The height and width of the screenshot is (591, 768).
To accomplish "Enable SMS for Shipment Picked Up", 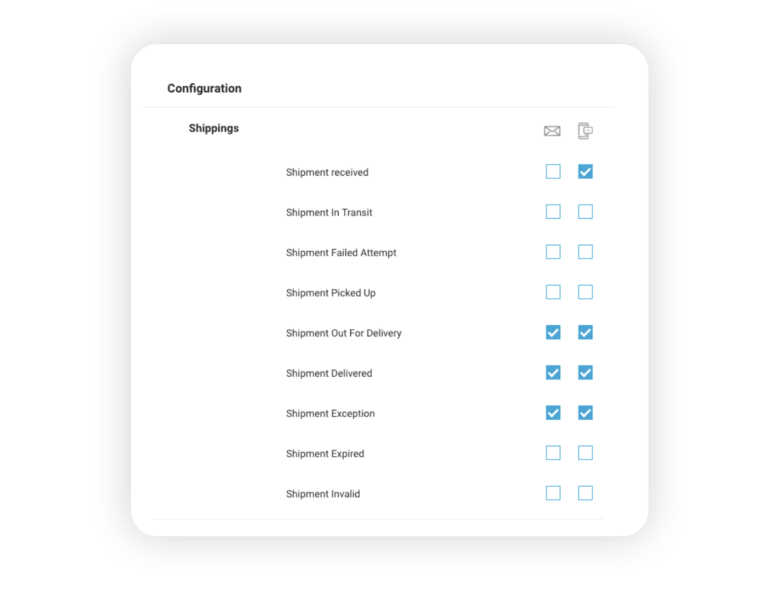I will 585,292.
